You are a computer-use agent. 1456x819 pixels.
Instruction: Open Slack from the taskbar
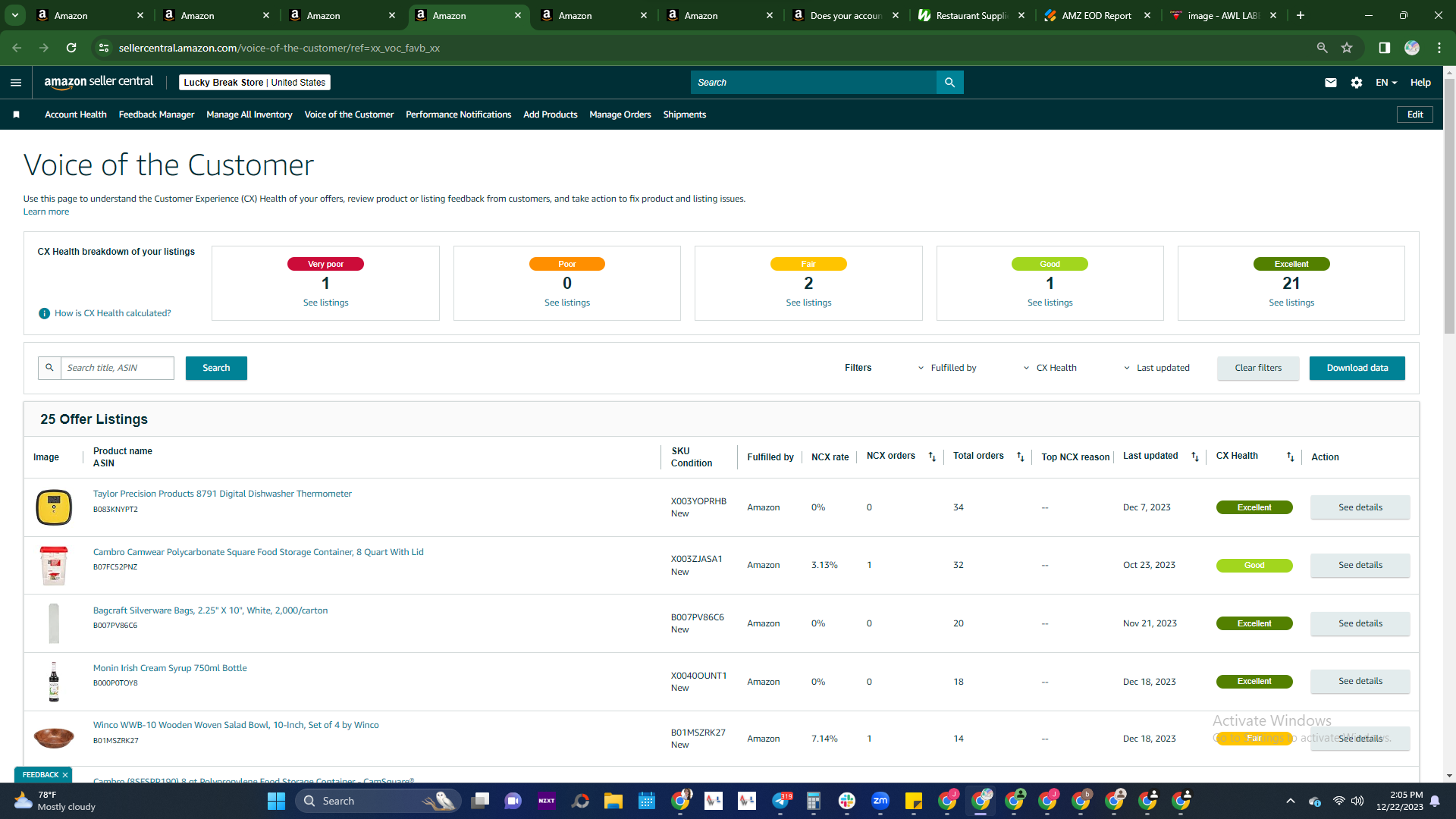pyautogui.click(x=847, y=801)
